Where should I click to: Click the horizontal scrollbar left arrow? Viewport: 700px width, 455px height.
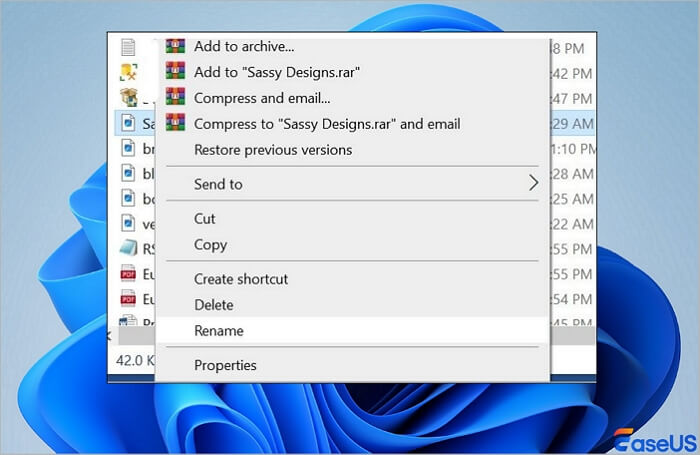(110, 335)
